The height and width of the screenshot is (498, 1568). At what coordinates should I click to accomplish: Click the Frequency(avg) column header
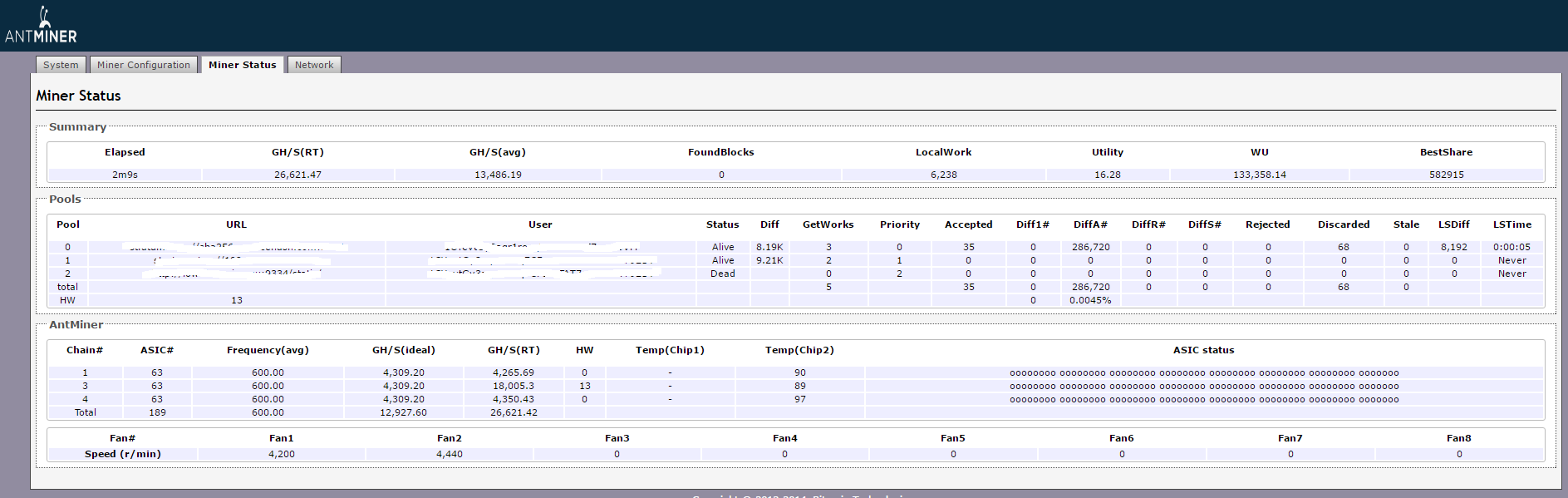coord(268,350)
